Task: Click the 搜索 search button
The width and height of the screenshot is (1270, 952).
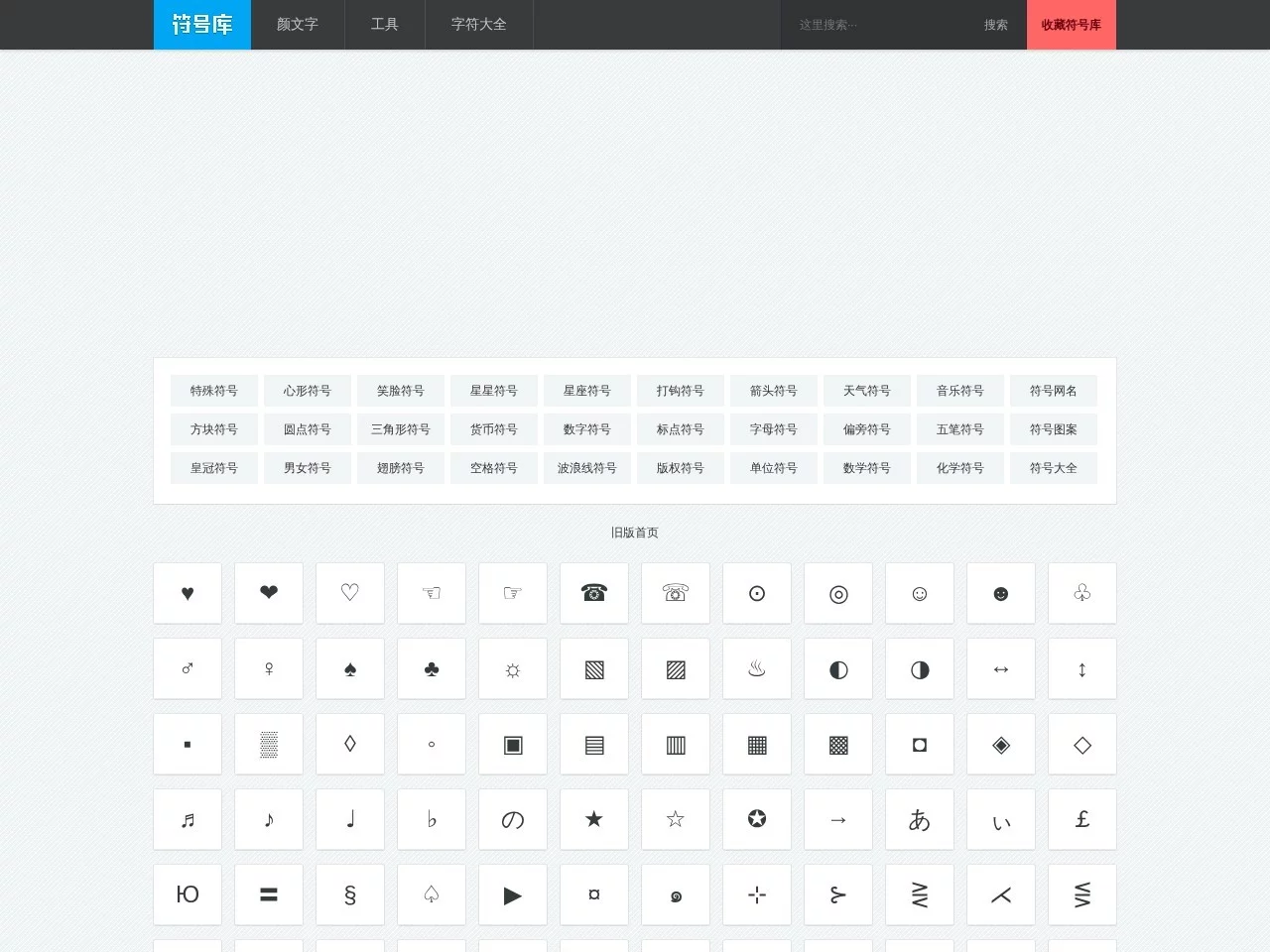Action: click(996, 25)
